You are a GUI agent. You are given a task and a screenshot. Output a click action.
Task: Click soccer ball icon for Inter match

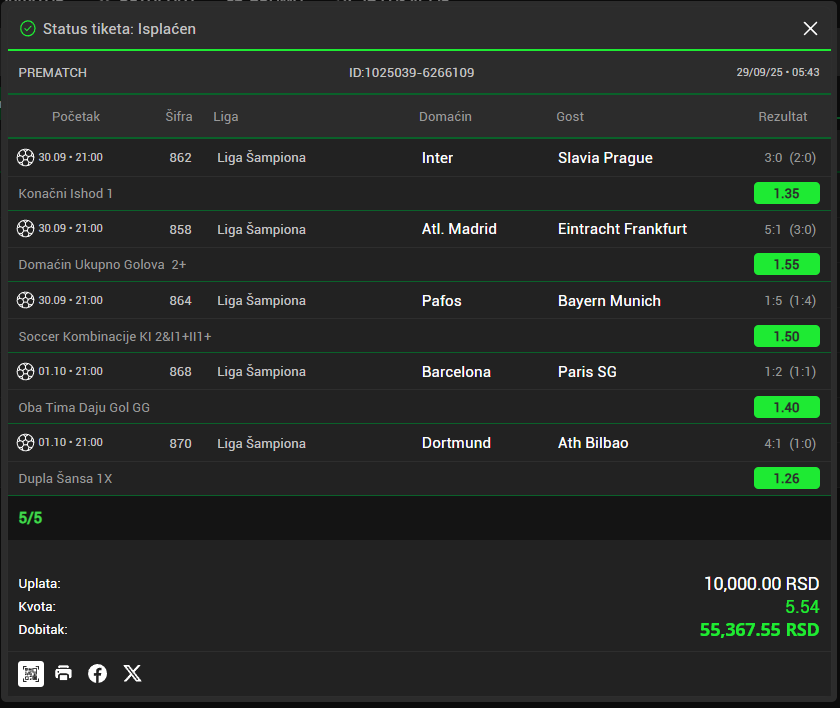pyautogui.click(x=26, y=158)
